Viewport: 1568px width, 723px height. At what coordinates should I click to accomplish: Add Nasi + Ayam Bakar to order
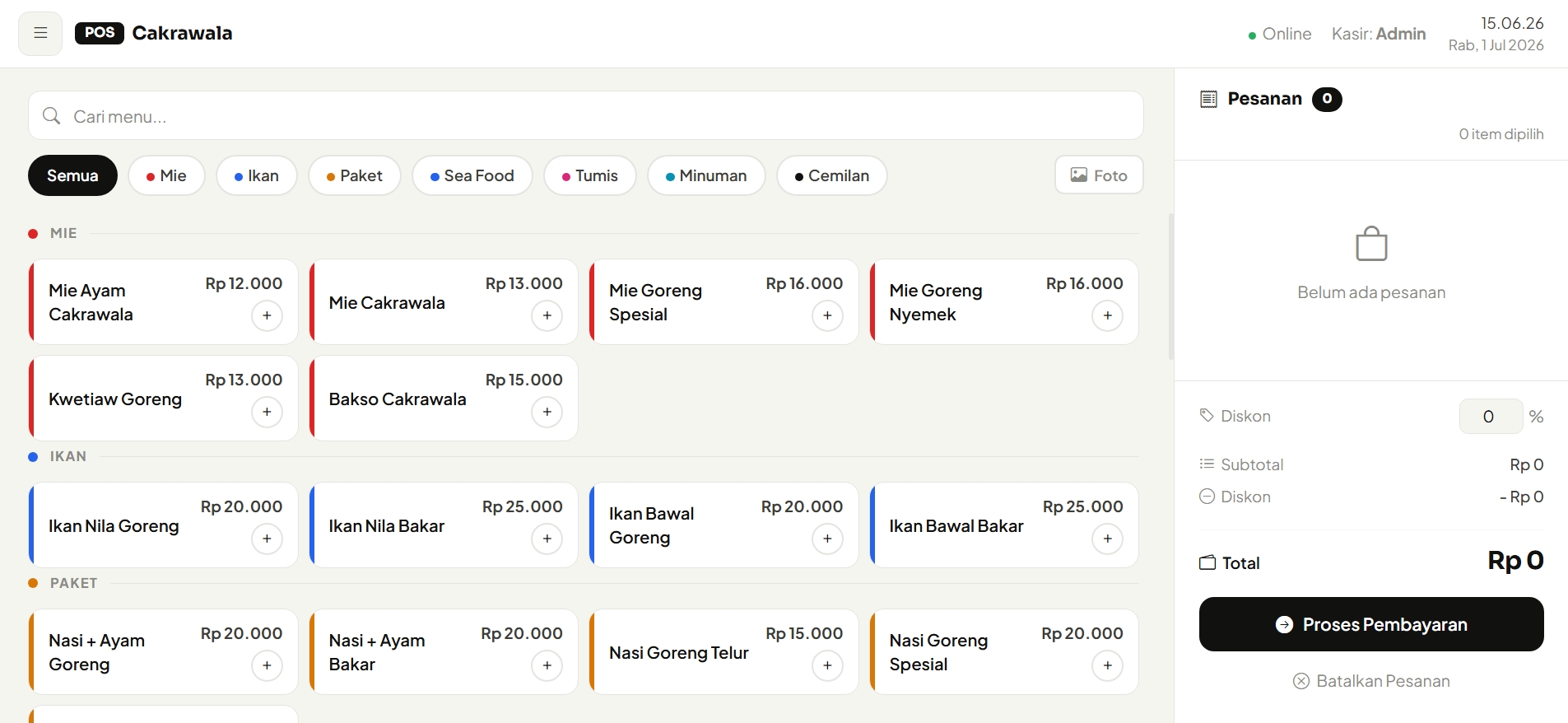tap(547, 665)
